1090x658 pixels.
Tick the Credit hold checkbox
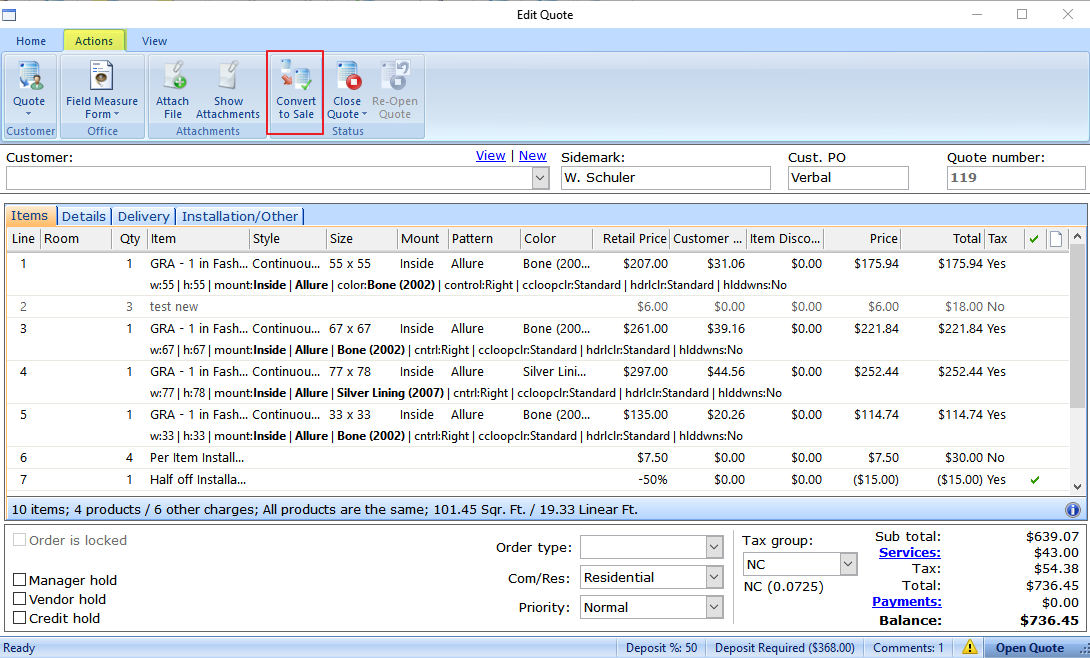[x=20, y=618]
